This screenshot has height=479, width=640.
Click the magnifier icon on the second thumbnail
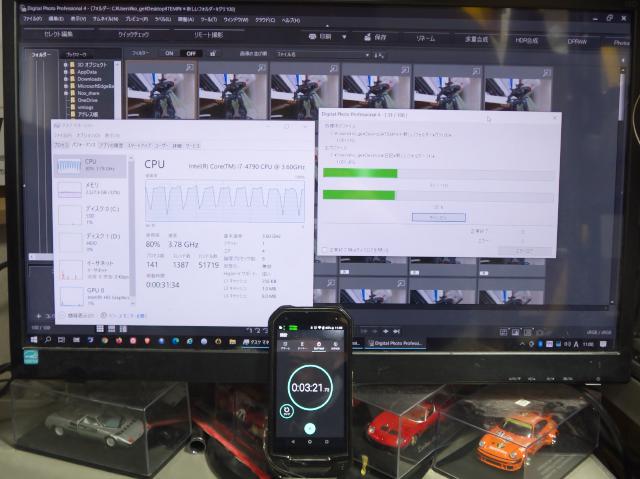tap(261, 68)
